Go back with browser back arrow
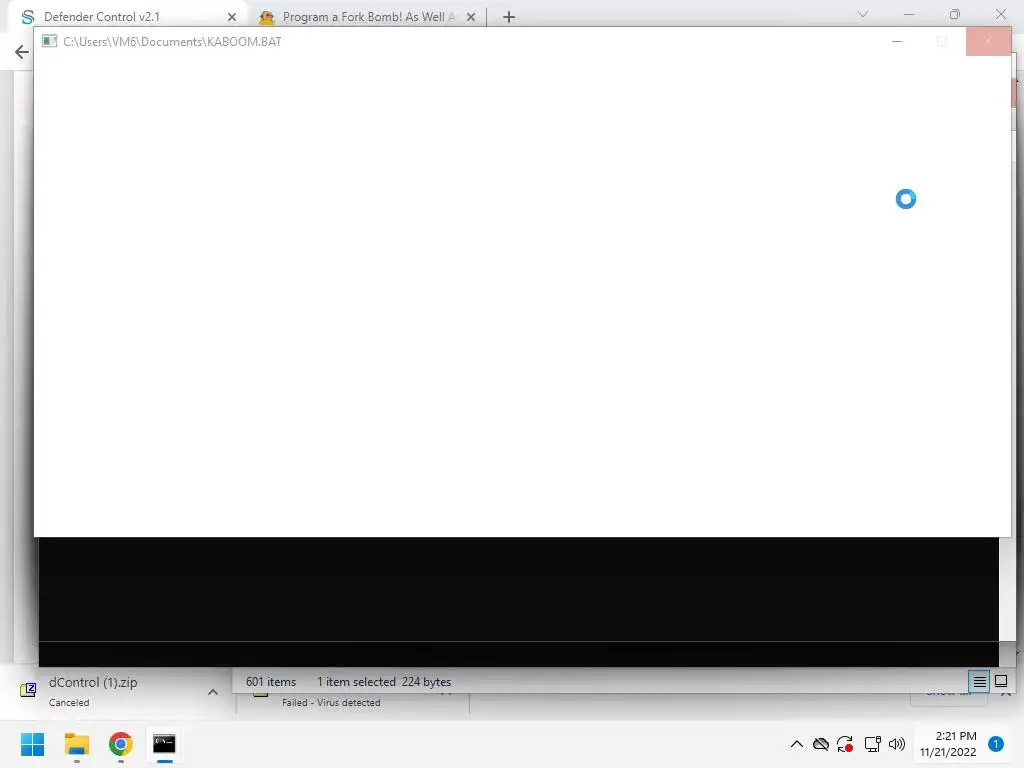This screenshot has width=1024, height=768. pyautogui.click(x=22, y=52)
